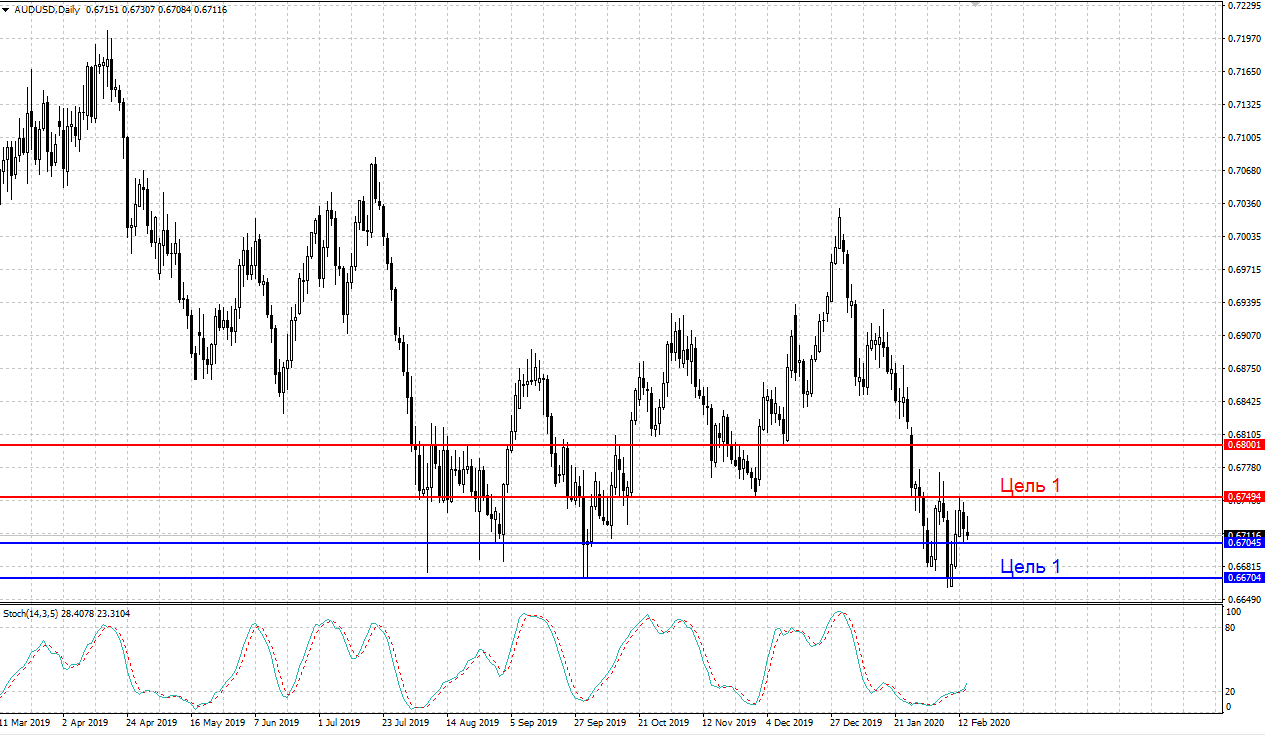The image size is (1265, 735).
Task: Click the 0.71650 price axis value
Action: click(x=1245, y=72)
